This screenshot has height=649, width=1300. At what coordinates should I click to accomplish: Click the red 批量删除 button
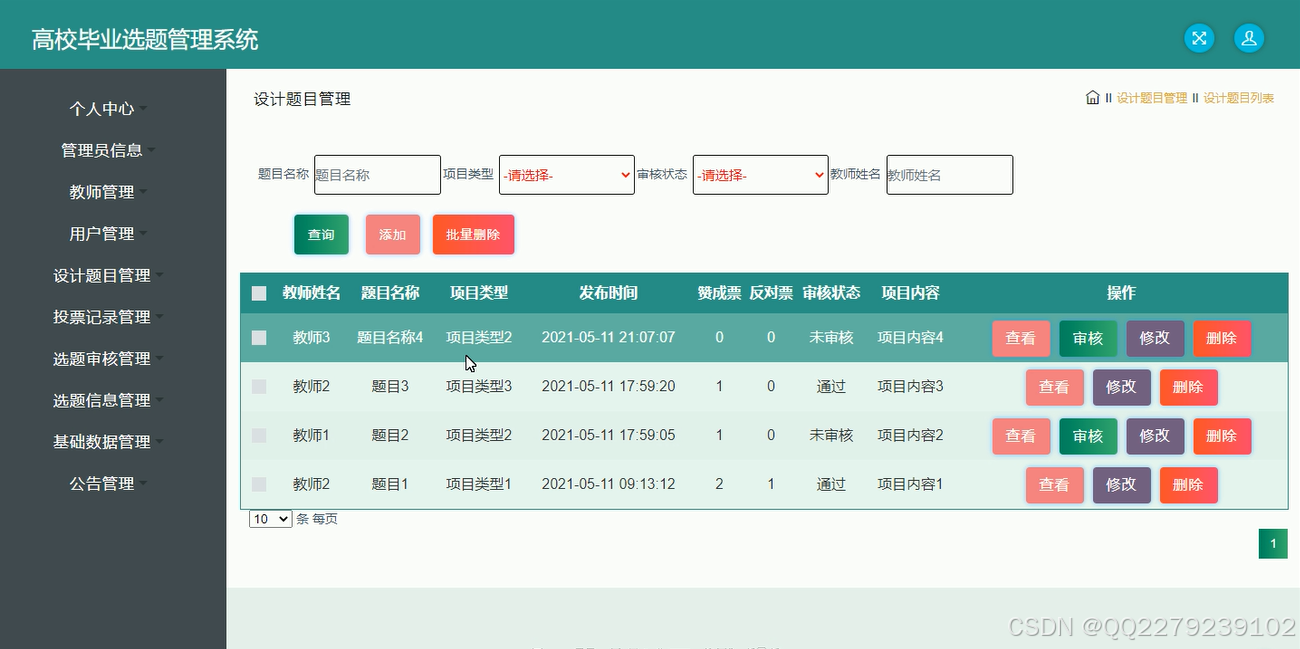pyautogui.click(x=473, y=234)
